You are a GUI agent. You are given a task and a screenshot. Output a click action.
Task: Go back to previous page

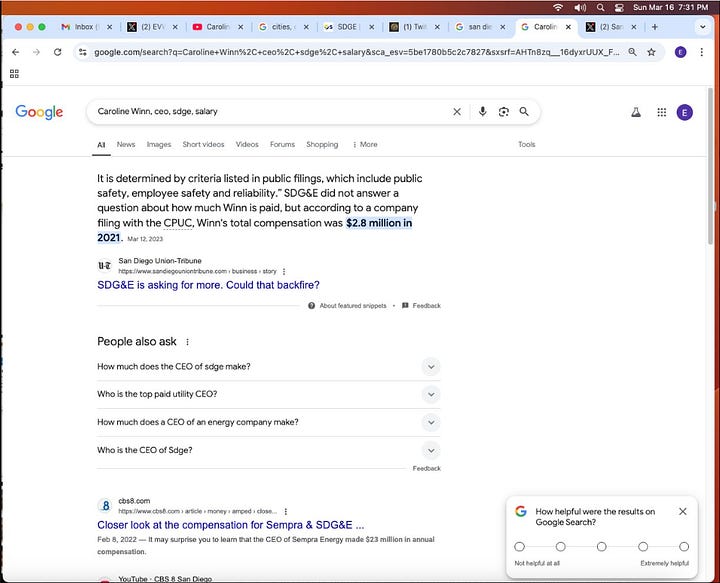click(x=16, y=52)
